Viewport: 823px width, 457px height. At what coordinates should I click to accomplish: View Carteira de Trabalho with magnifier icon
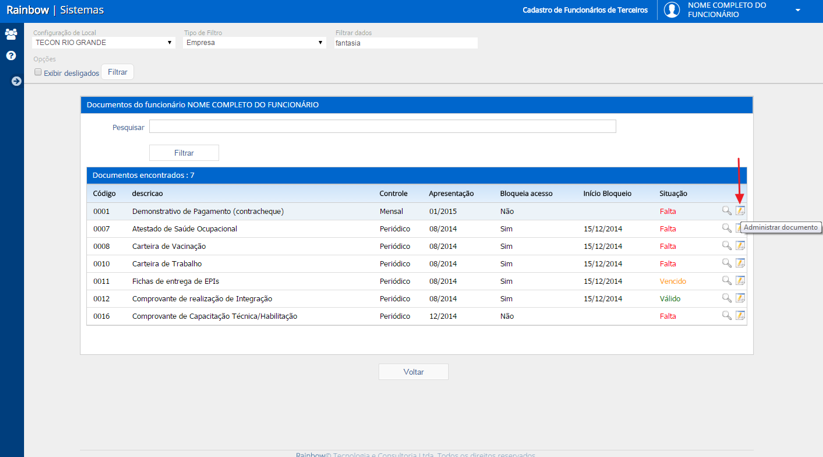click(x=726, y=263)
